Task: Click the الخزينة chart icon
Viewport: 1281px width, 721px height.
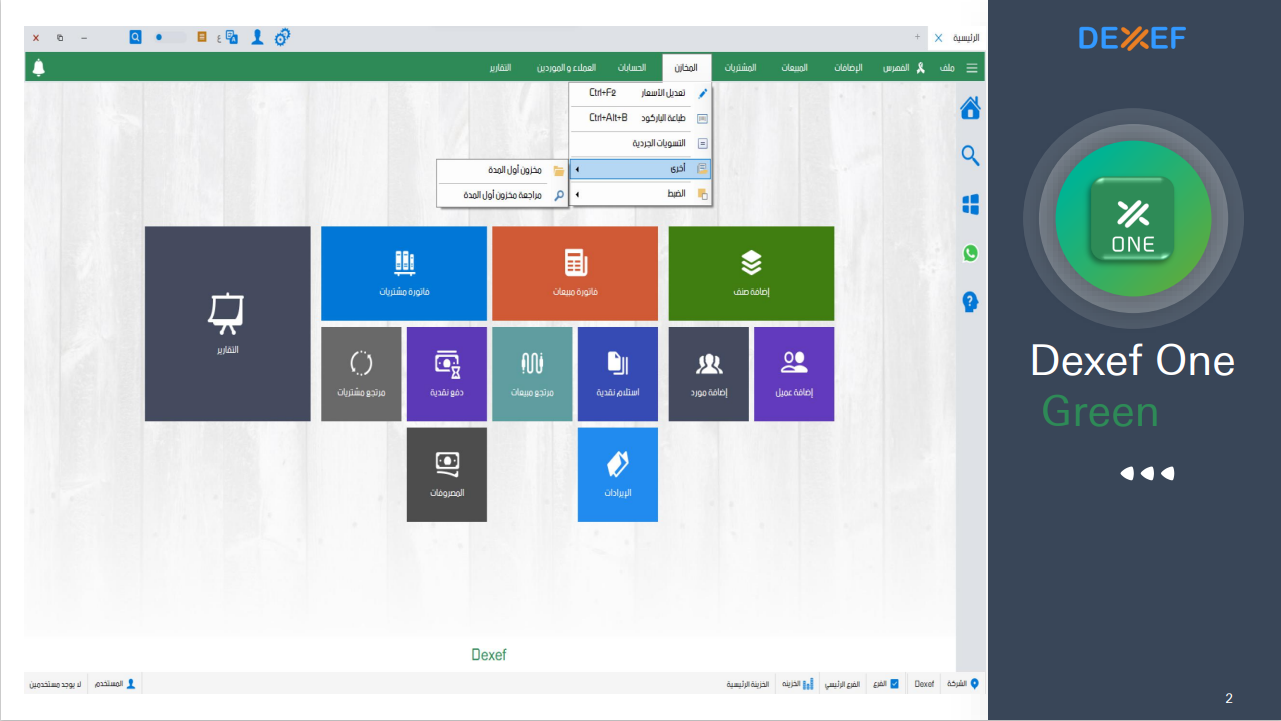Action: 808,684
